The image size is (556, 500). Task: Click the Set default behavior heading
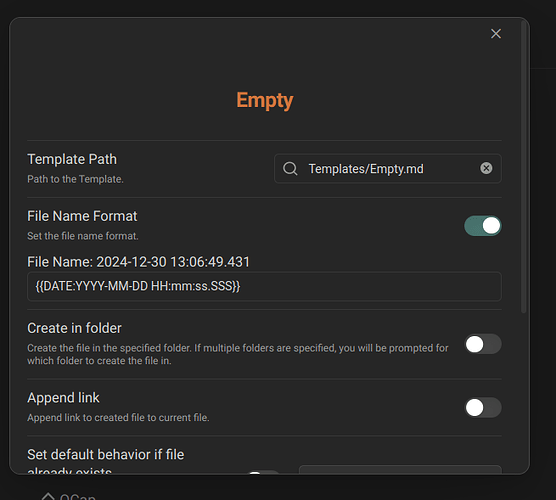click(x=106, y=462)
